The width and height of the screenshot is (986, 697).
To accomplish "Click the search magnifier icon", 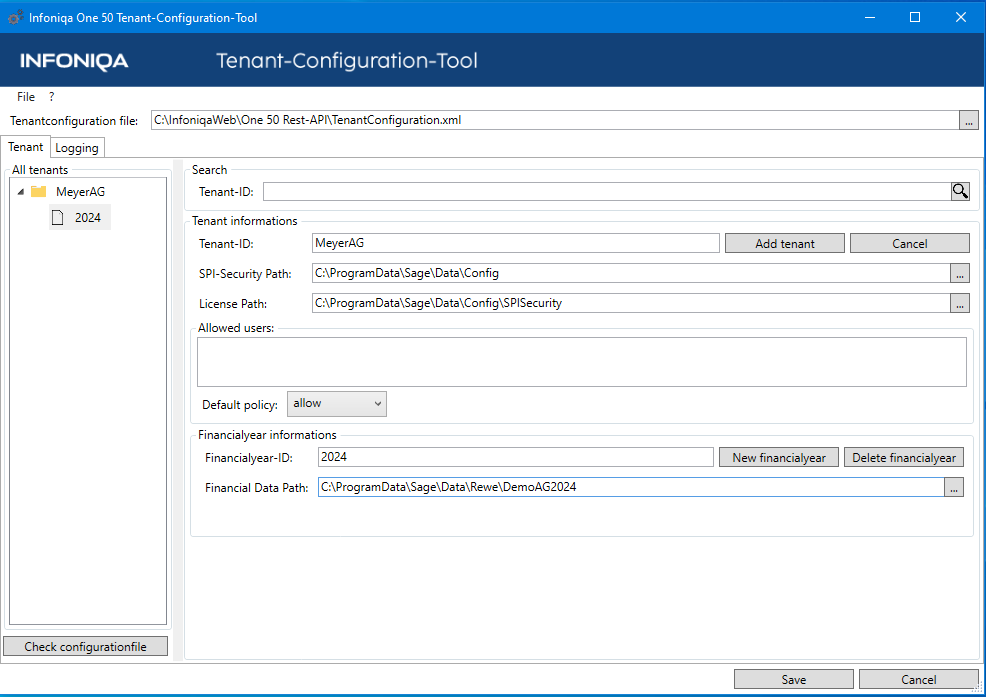I will 960,191.
